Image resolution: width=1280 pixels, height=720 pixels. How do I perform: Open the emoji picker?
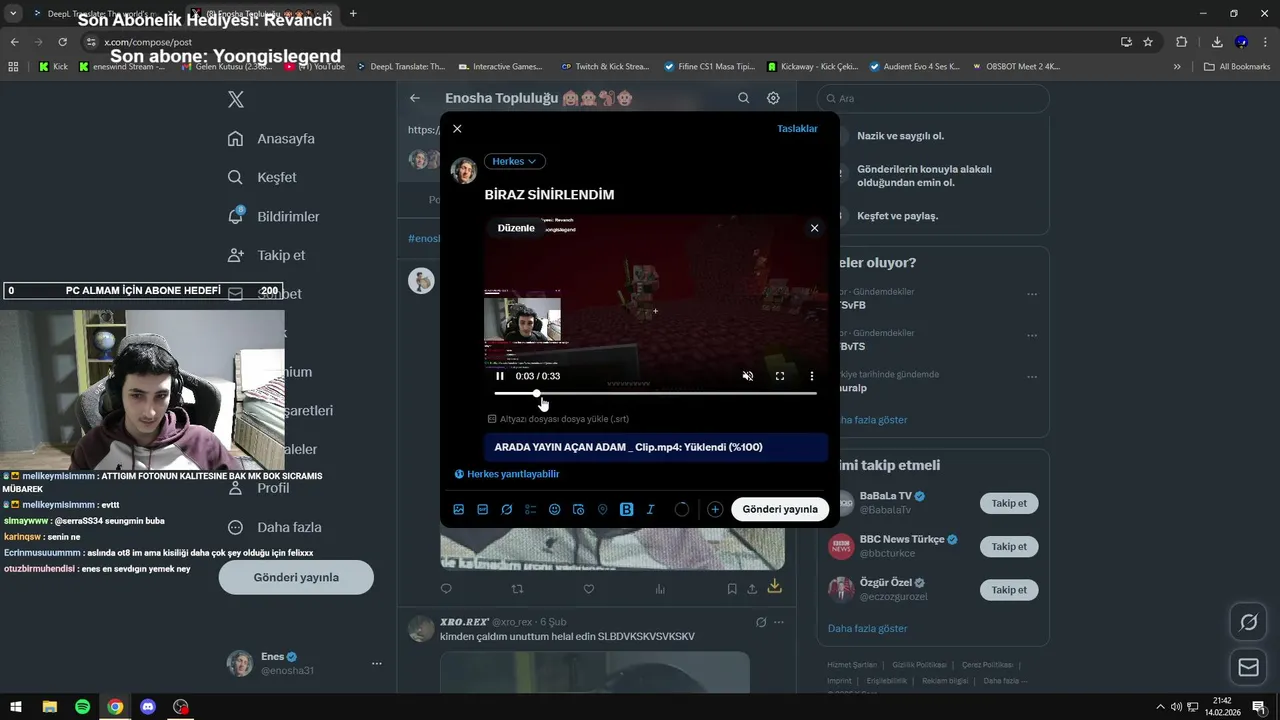[555, 509]
